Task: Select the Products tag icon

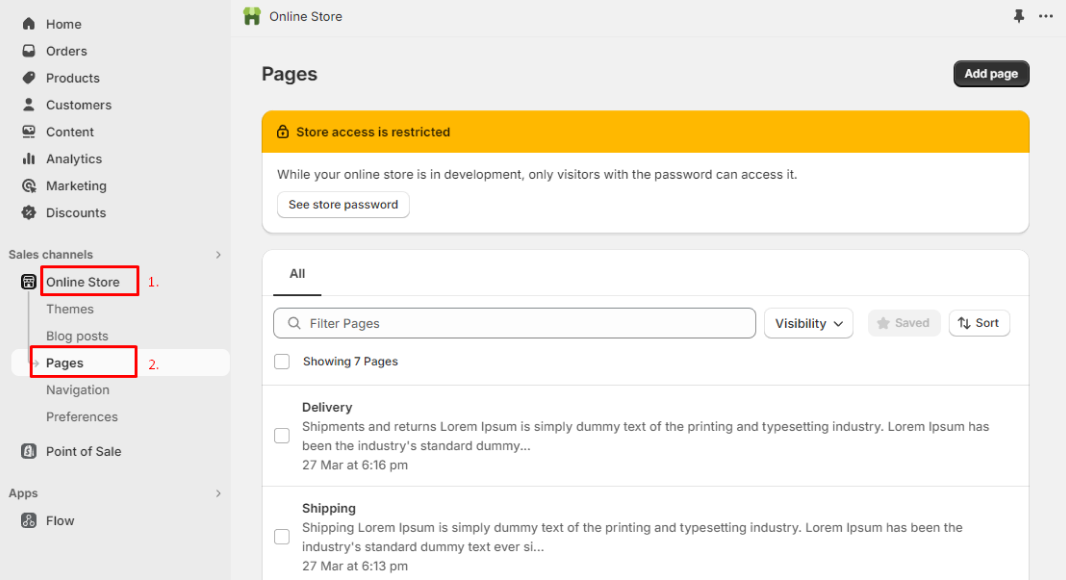Action: click(x=29, y=78)
